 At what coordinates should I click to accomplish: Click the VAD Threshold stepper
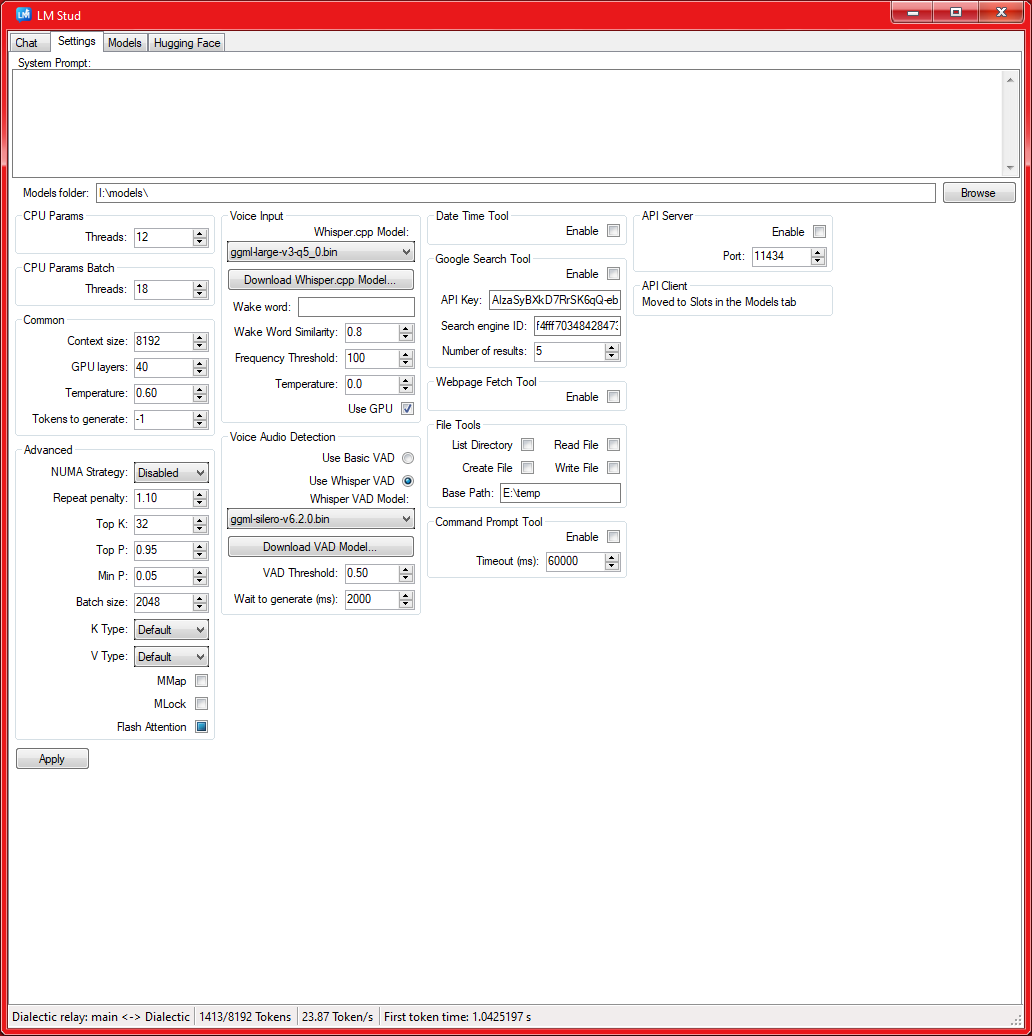(406, 574)
